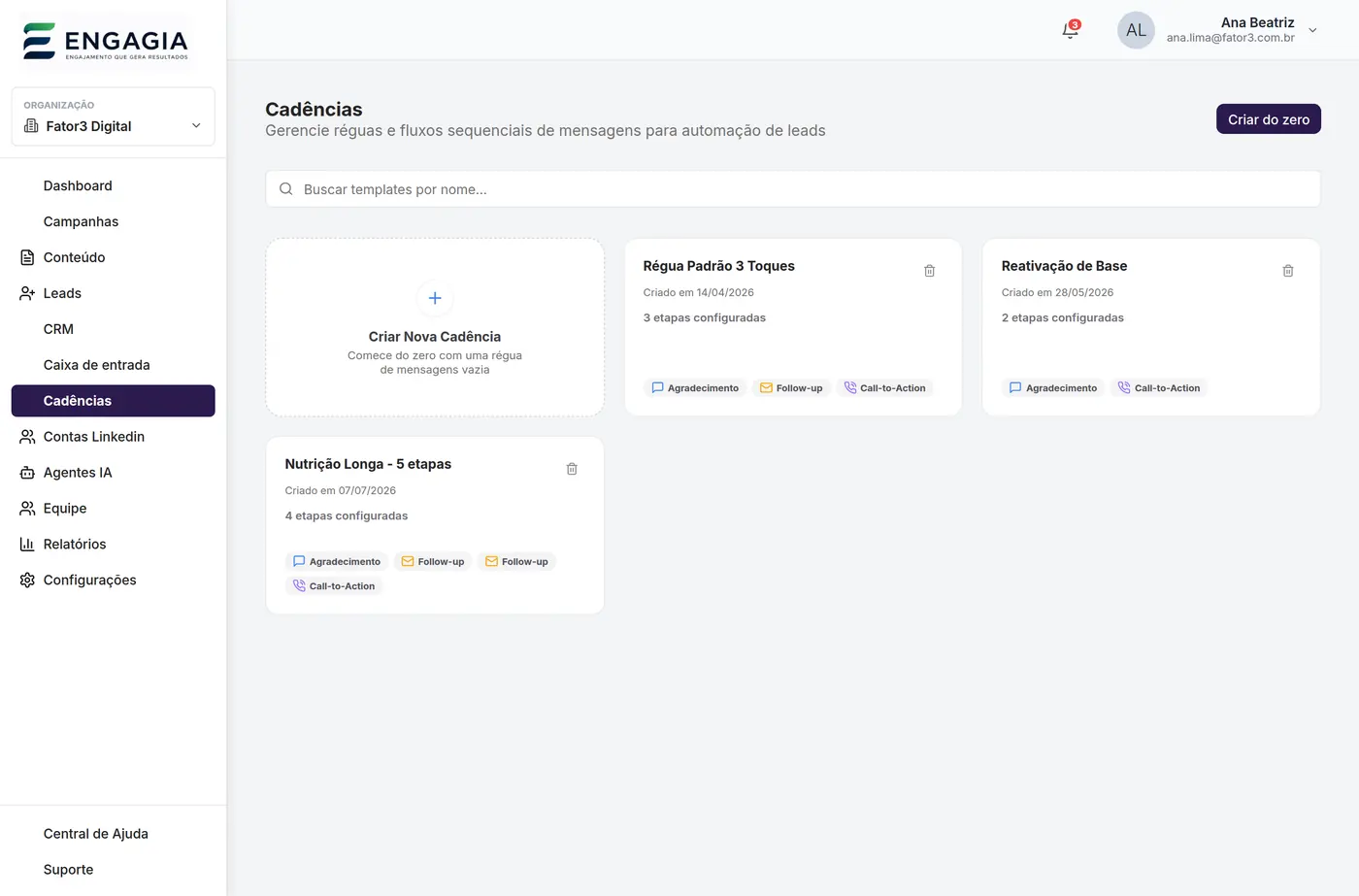Viewport: 1359px width, 896px height.
Task: Click Agradecimento tag in Nutrição Longa card
Action: [x=337, y=562]
